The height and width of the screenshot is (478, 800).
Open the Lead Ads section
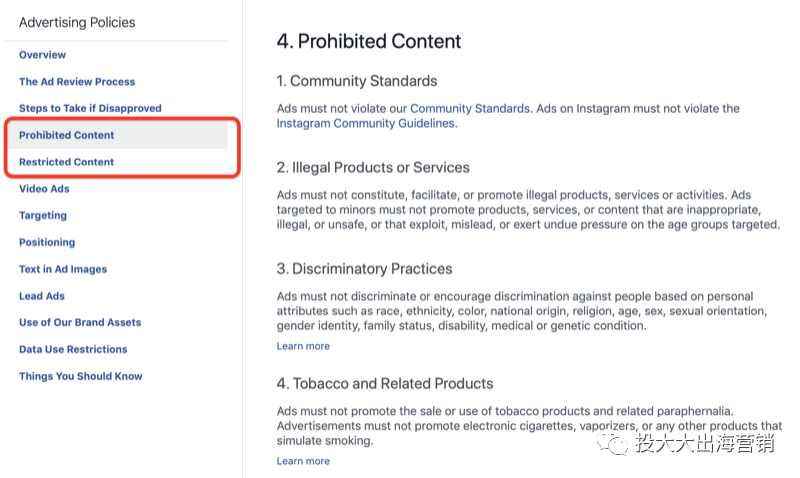pyautogui.click(x=42, y=296)
